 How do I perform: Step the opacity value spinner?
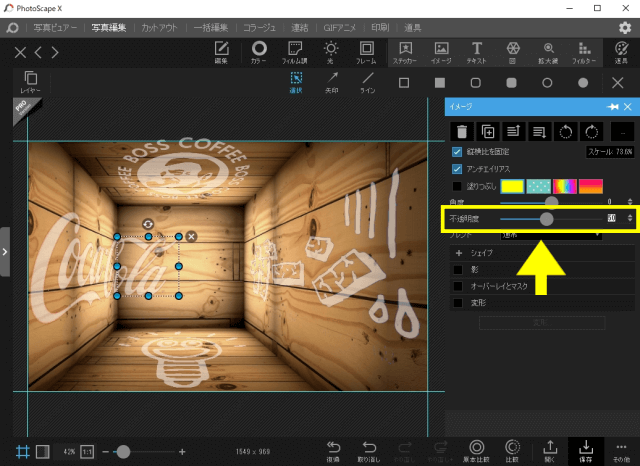630,218
